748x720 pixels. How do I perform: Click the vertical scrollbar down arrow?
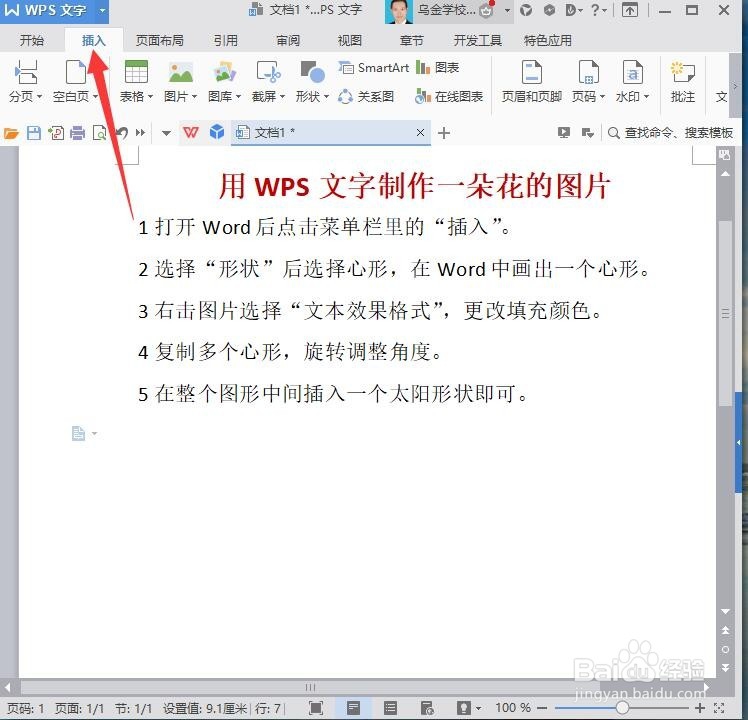click(726, 611)
